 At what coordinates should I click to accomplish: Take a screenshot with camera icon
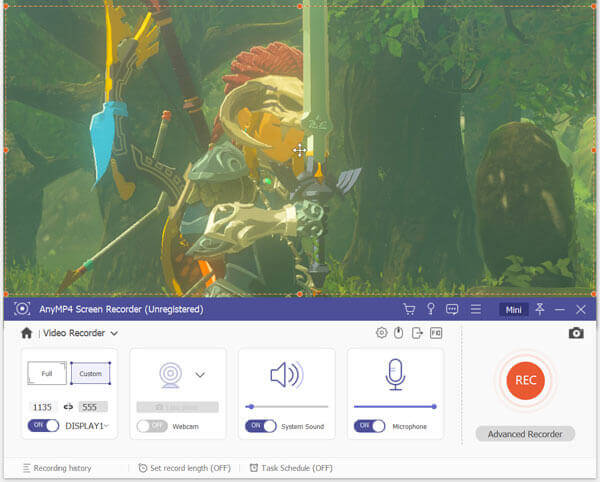[x=576, y=333]
